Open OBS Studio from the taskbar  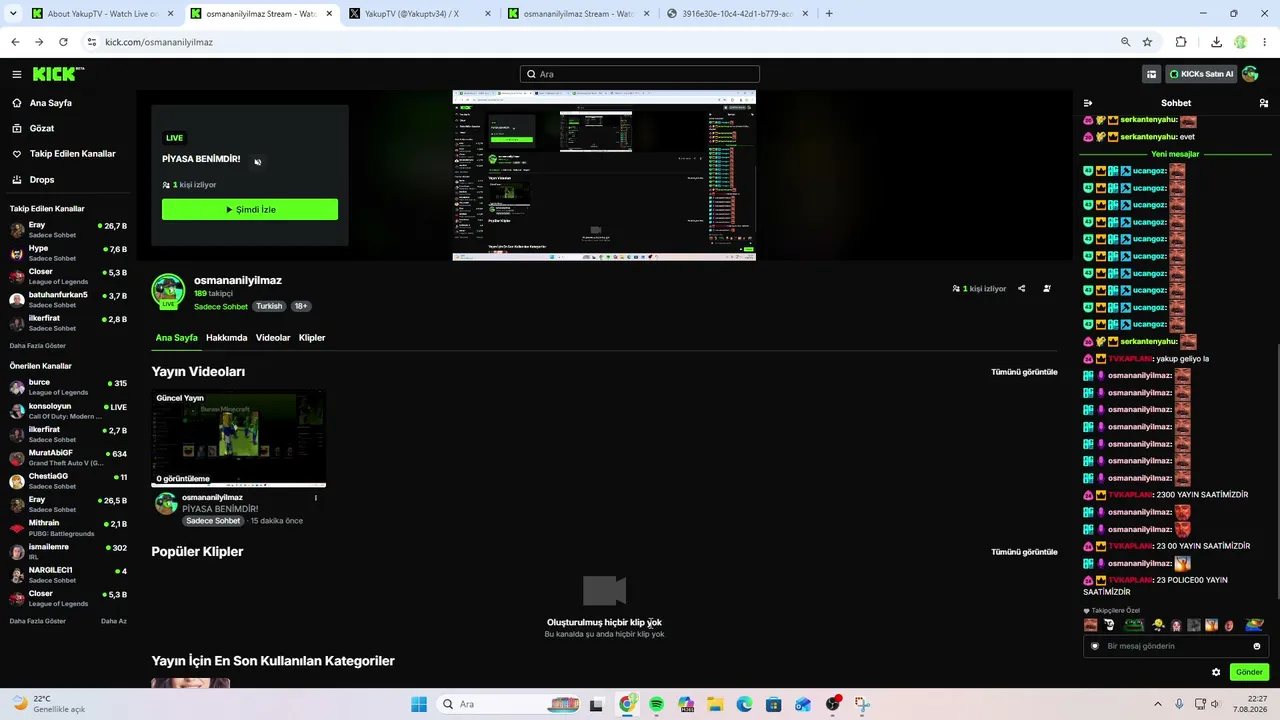(833, 704)
